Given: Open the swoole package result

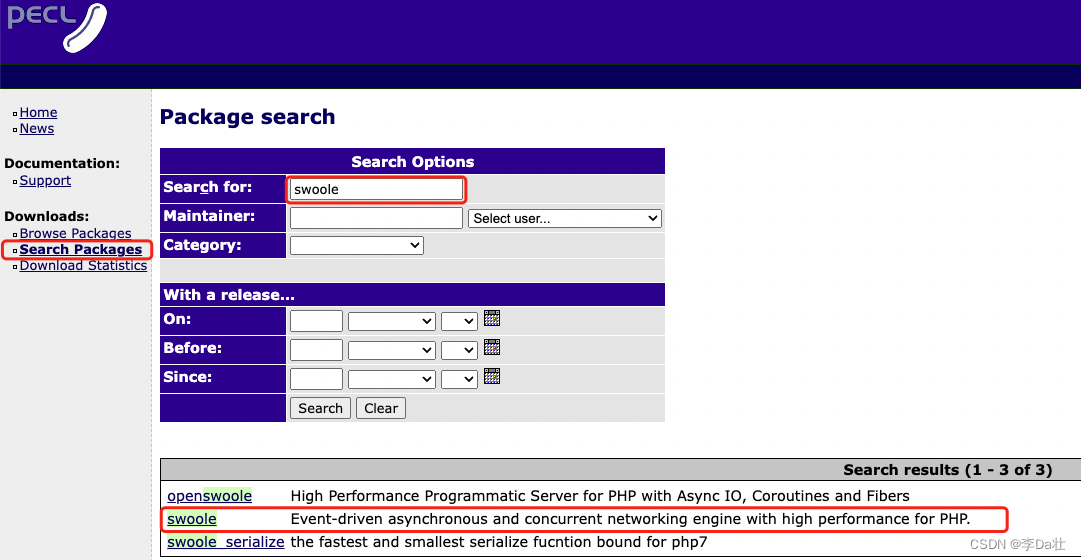Looking at the screenshot, I should pyautogui.click(x=192, y=519).
